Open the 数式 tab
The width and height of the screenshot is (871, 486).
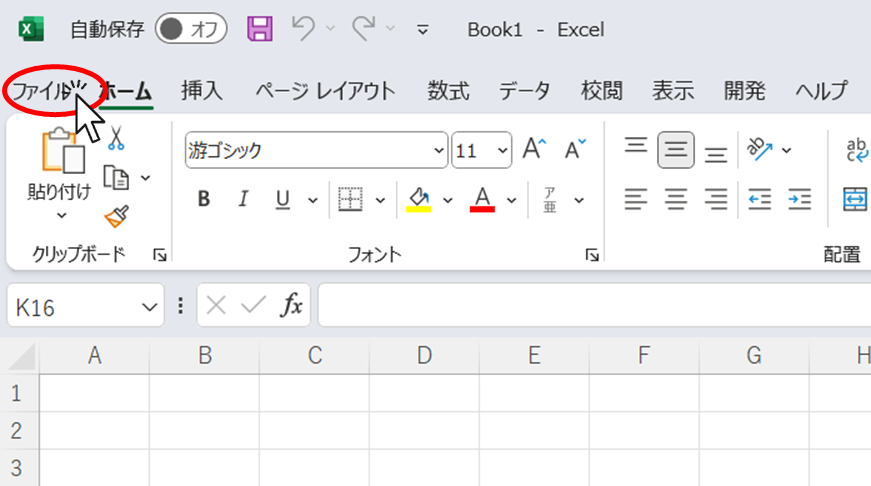pyautogui.click(x=448, y=91)
